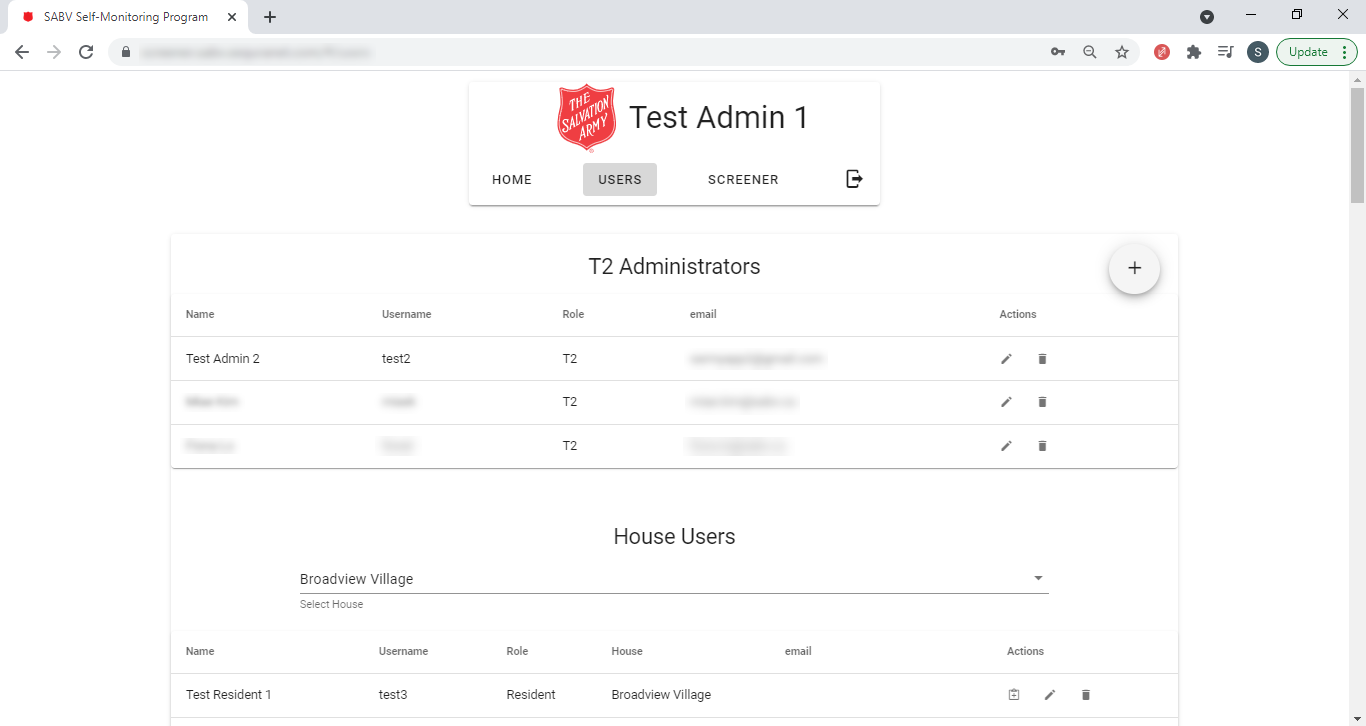View site information via the lock icon
Viewport: 1366px width, 726px height.
tap(126, 52)
